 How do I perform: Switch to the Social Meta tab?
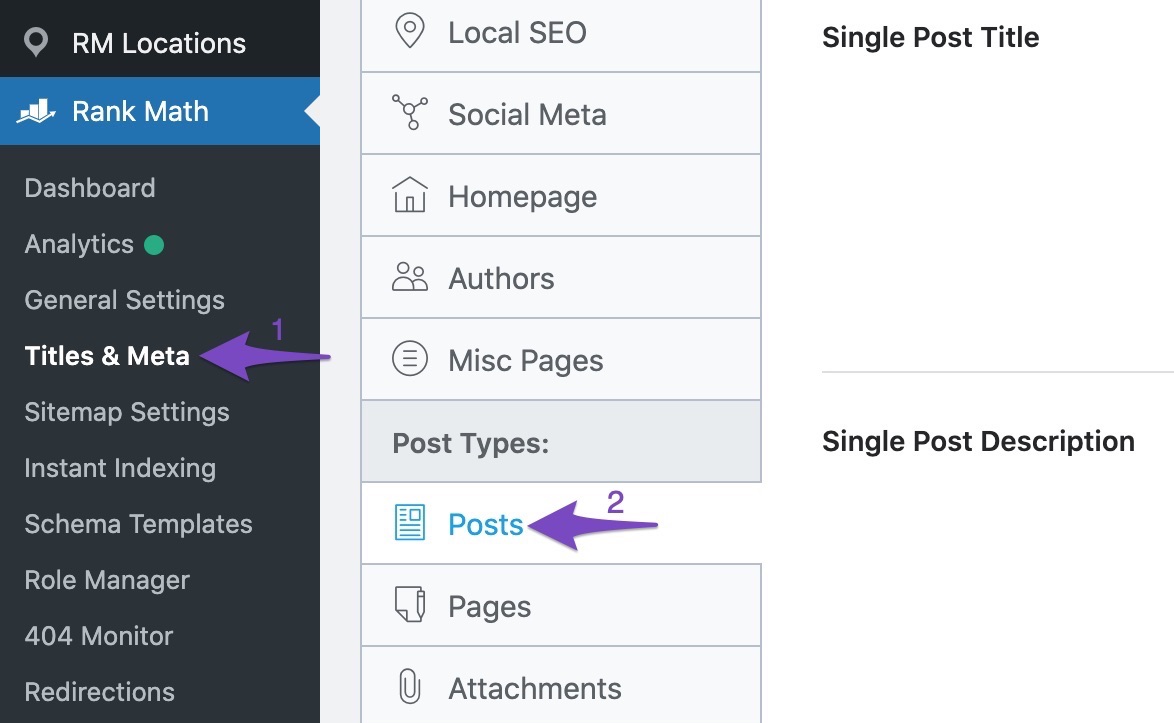[561, 114]
